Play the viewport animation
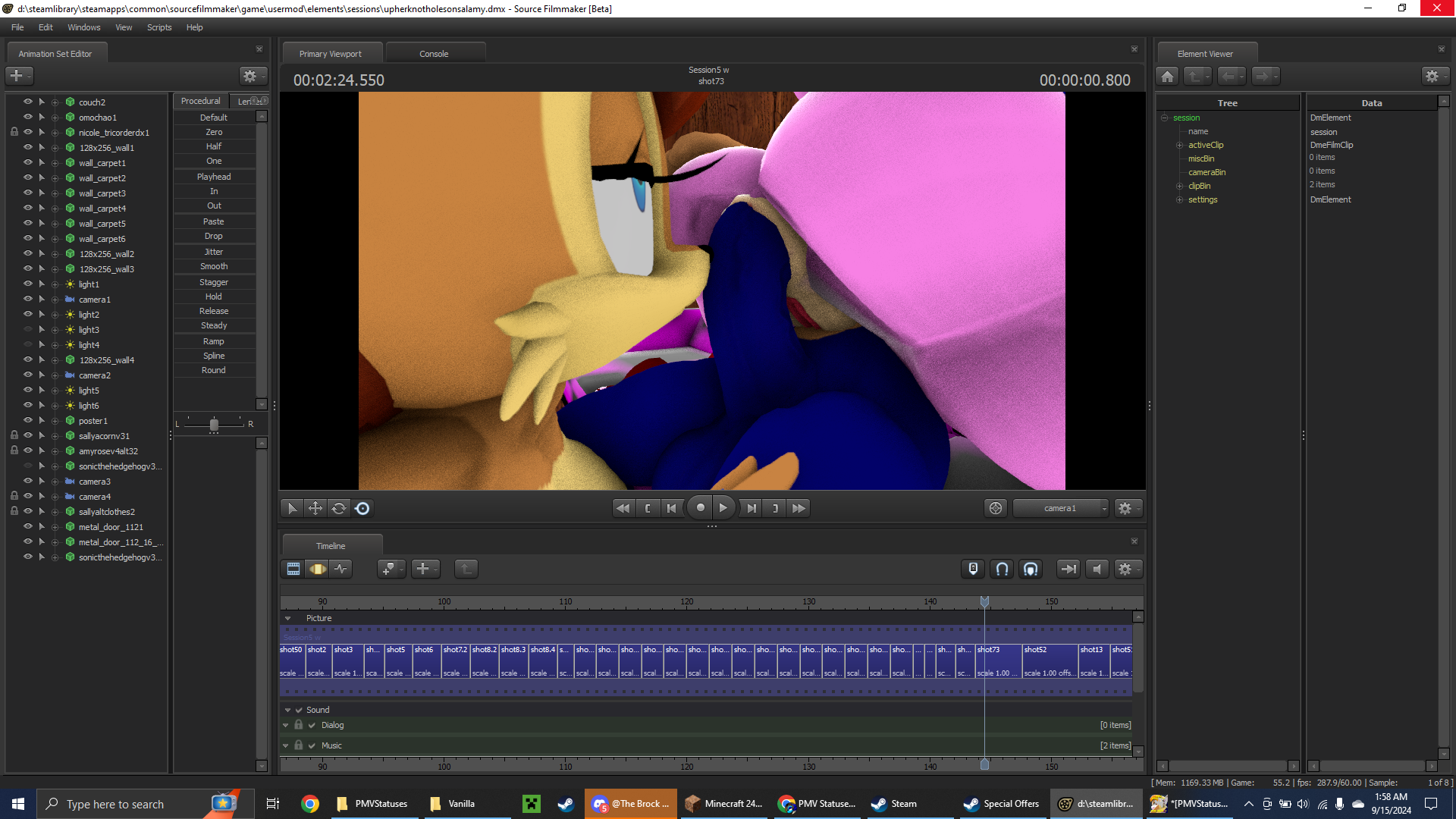 click(x=723, y=508)
